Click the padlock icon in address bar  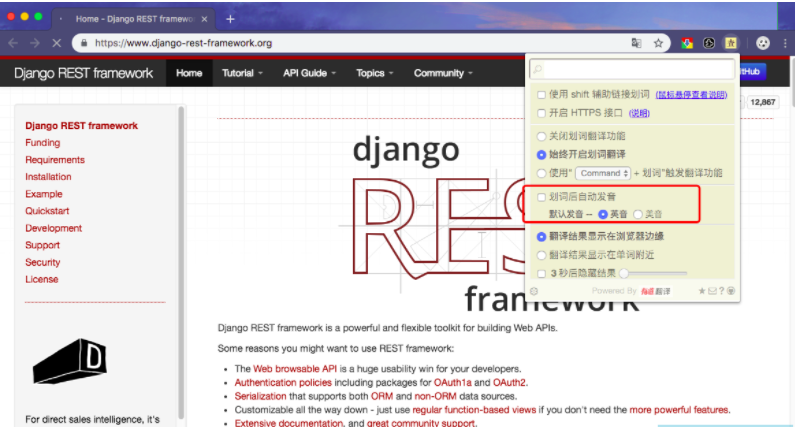[x=84, y=43]
